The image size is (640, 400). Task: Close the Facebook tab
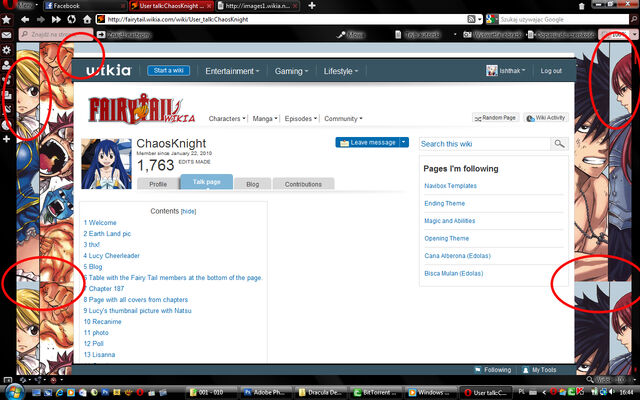point(123,6)
